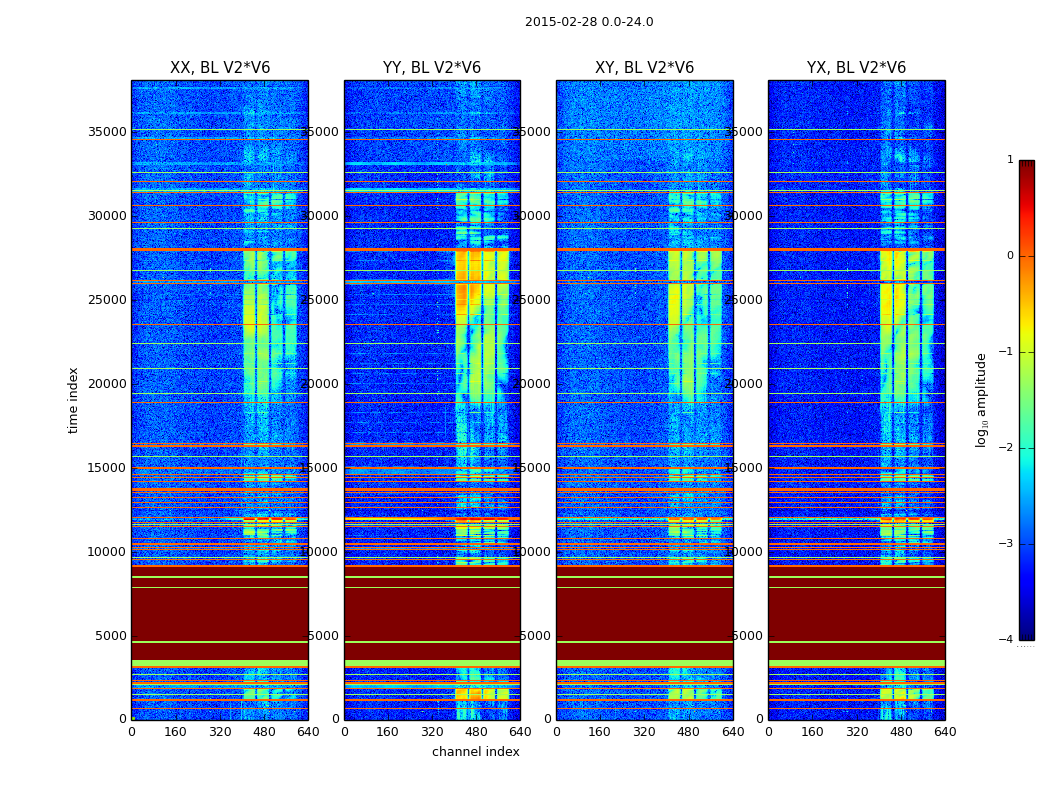Click the 480 x-tick label under YX plot
The height and width of the screenshot is (800, 1050).
click(901, 732)
